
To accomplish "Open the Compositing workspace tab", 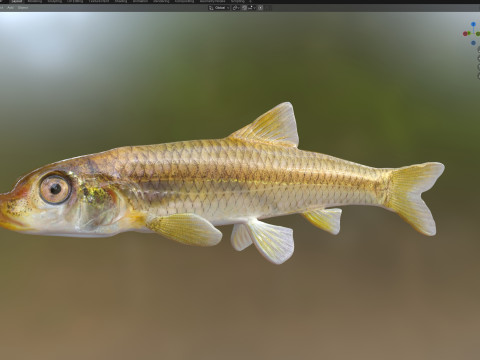I will [x=184, y=1].
